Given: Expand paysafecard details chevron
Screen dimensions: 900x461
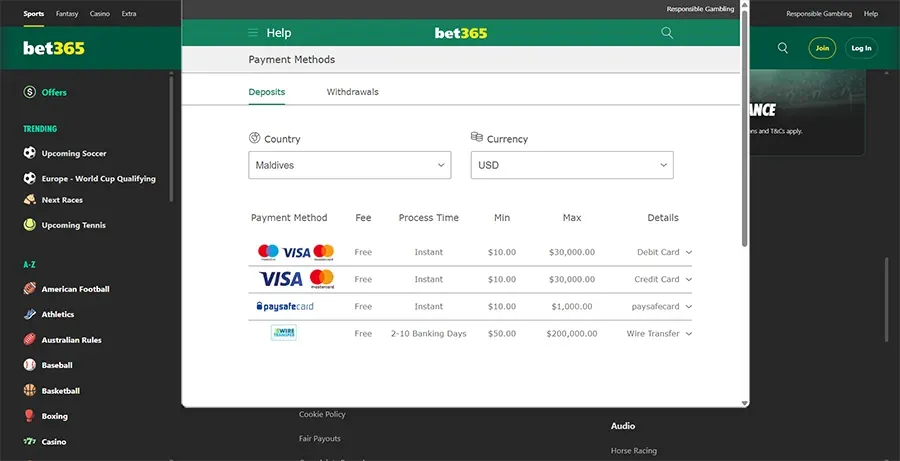Looking at the screenshot, I should point(689,307).
